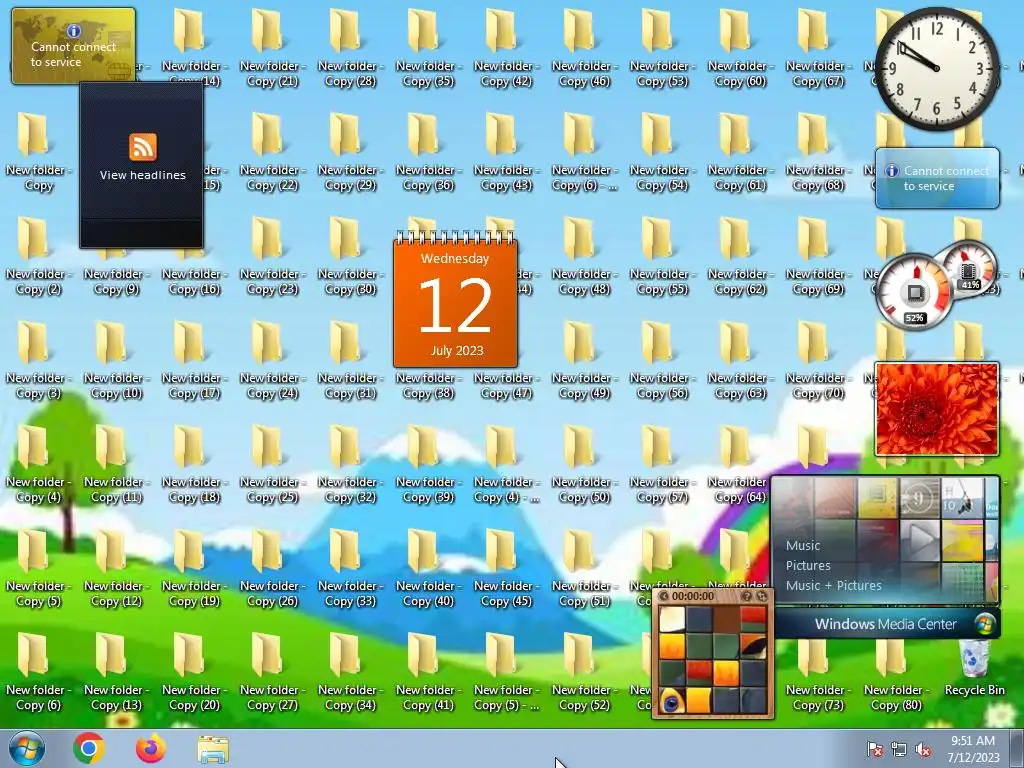Select Pictures in Media Center gadget
The image size is (1024, 768).
[808, 566]
